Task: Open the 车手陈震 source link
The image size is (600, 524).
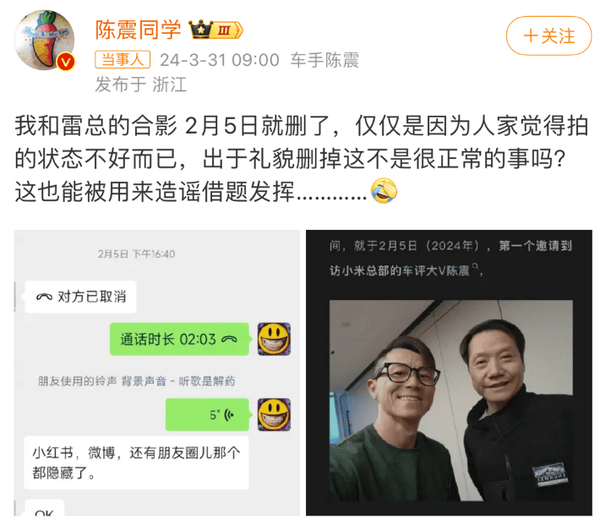Action: [x=324, y=60]
